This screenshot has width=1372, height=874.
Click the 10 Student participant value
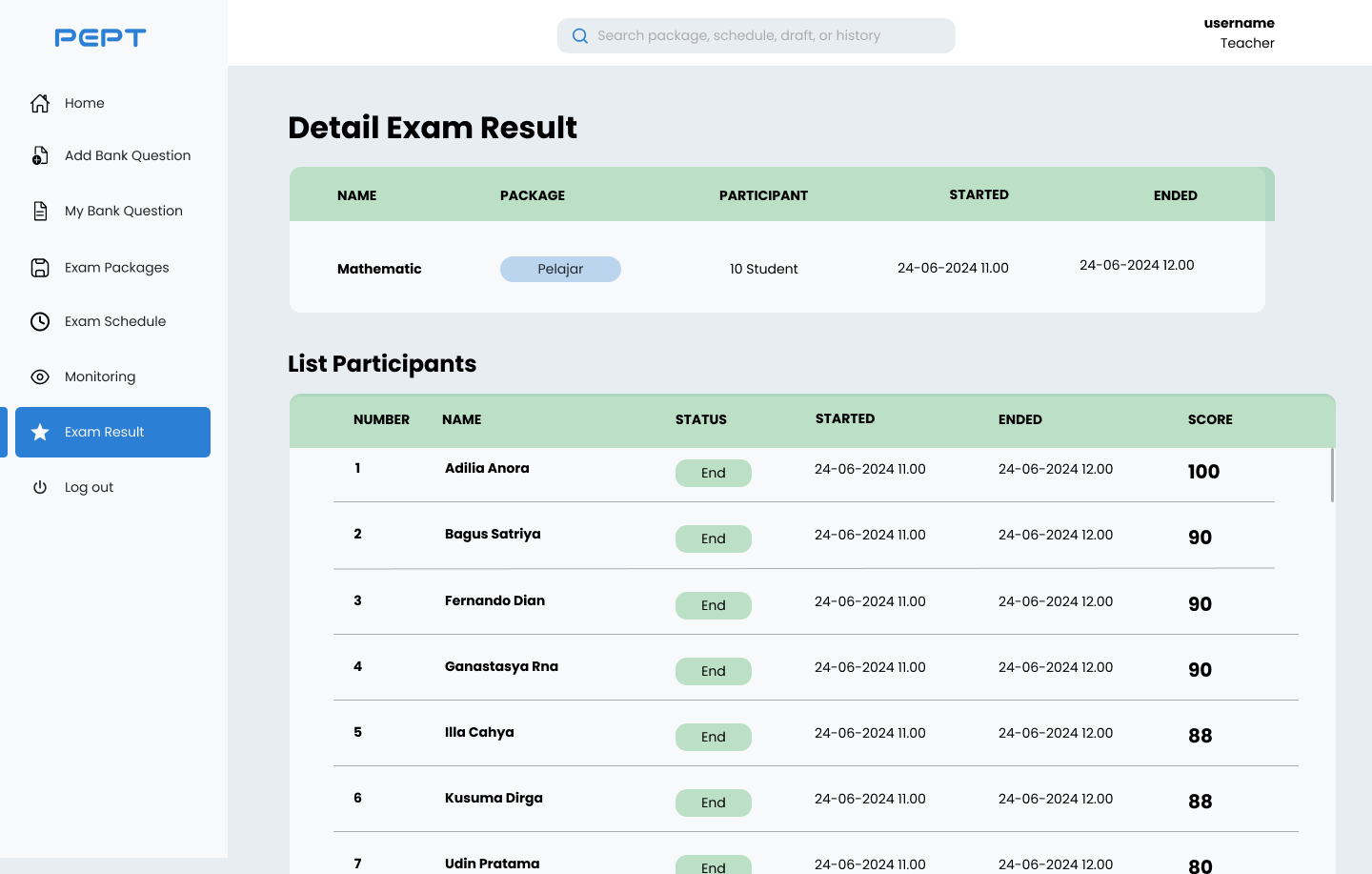coord(764,269)
